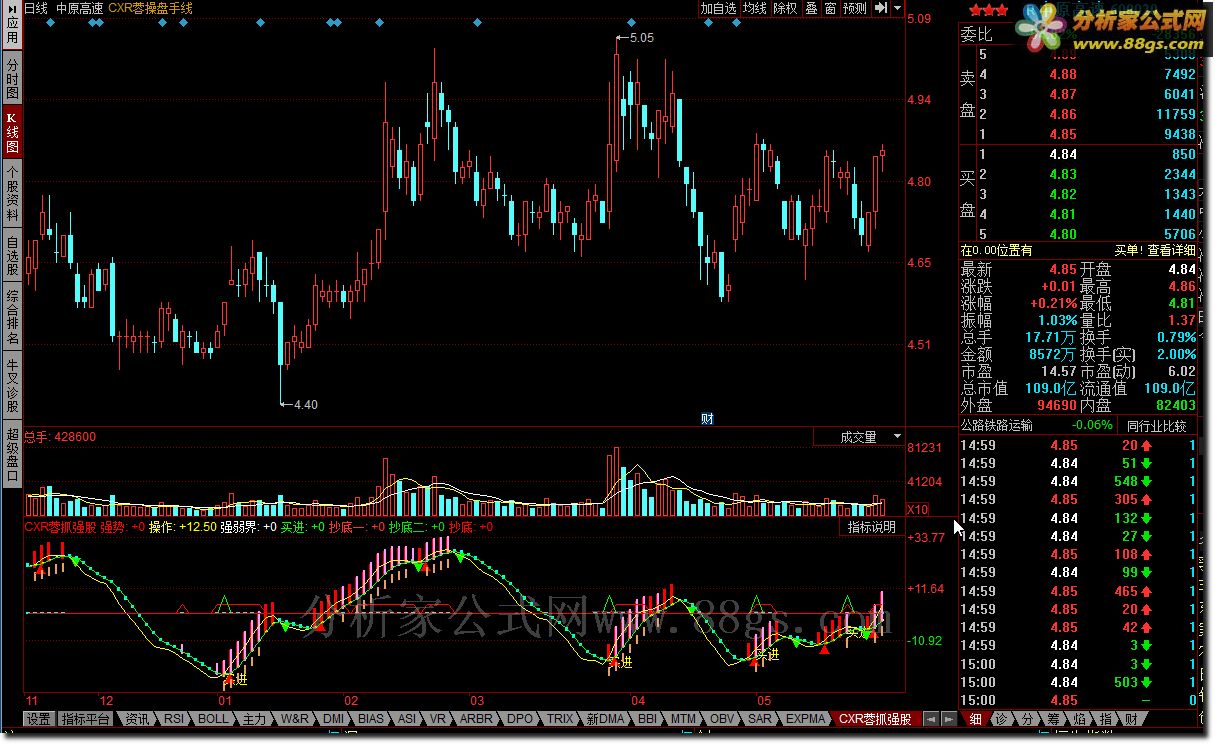
Task: Select the SAR indicator tab
Action: pos(759,718)
